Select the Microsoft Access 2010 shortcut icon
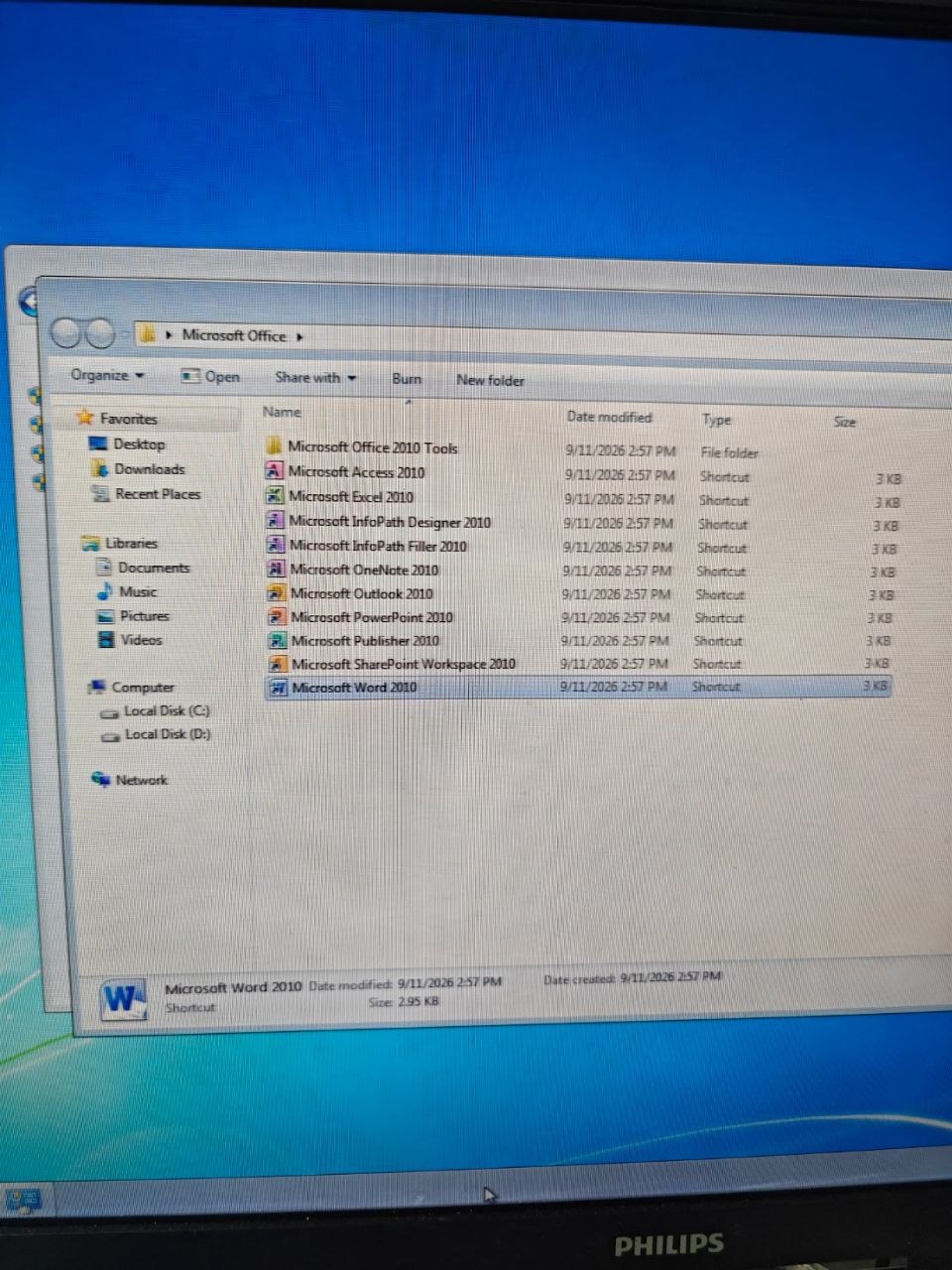Image resolution: width=952 pixels, height=1270 pixels. 275,471
